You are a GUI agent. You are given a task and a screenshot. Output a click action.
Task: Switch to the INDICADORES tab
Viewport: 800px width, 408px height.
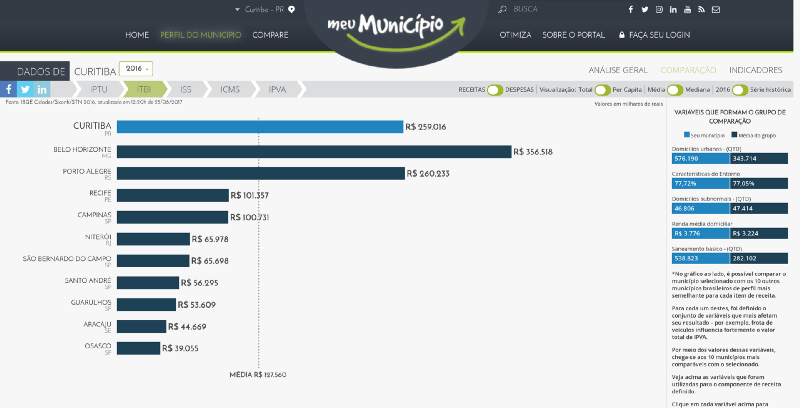pyautogui.click(x=756, y=70)
